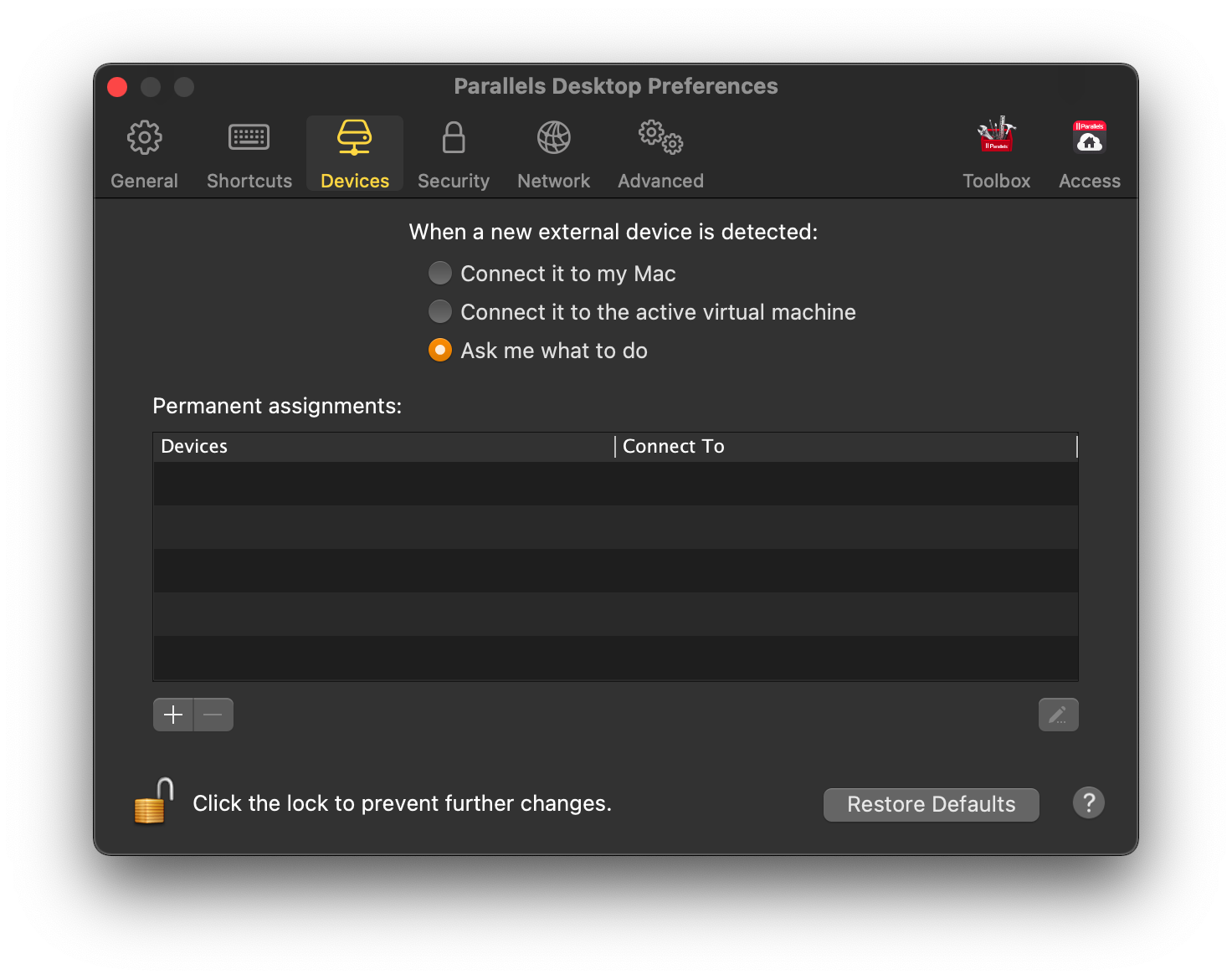Click the Restore Defaults button
The image size is (1232, 979).
click(931, 804)
